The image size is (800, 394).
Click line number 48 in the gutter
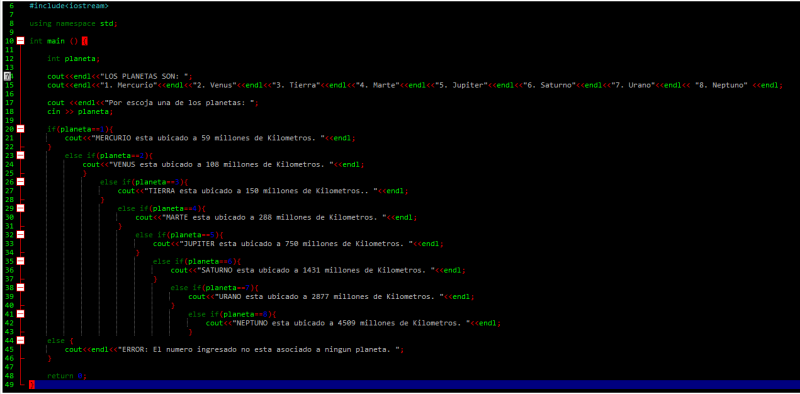9,376
